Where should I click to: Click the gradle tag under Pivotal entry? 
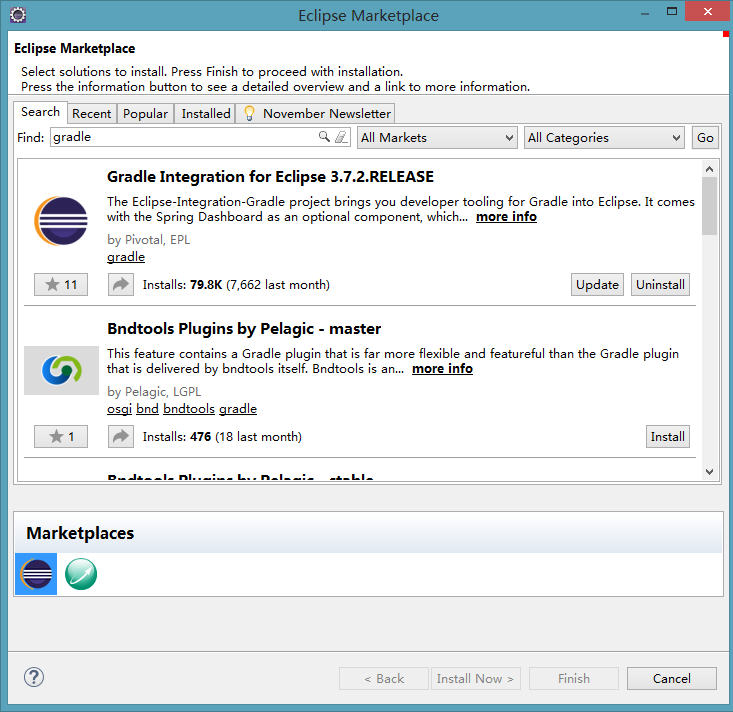126,257
